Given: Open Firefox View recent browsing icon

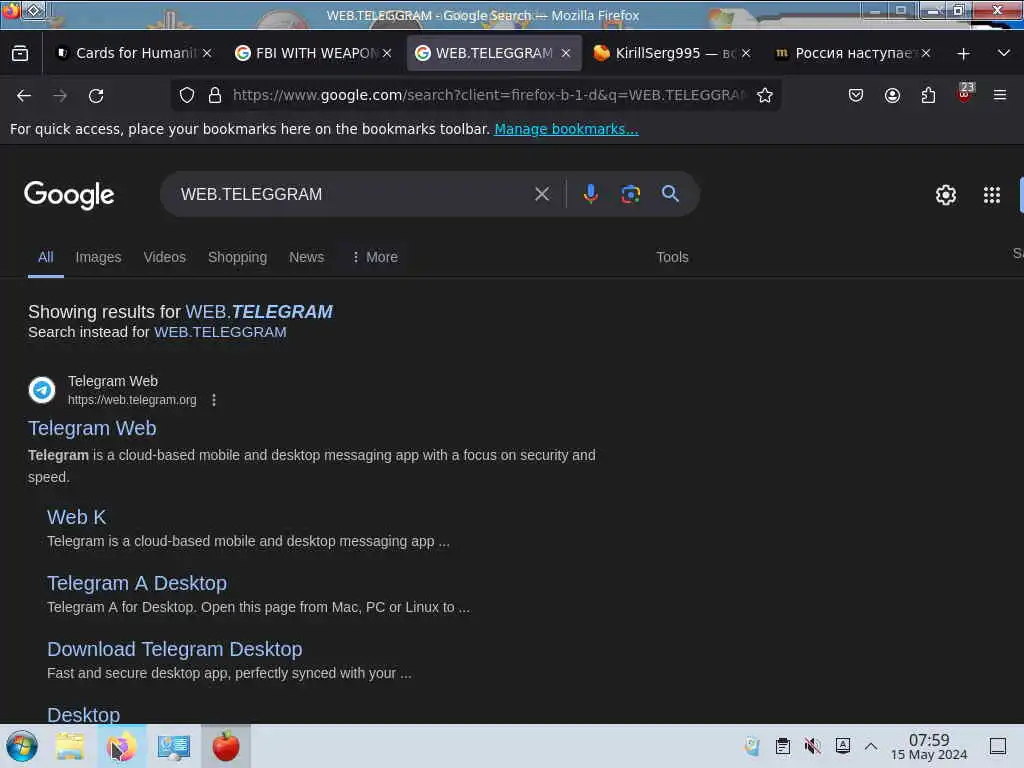Looking at the screenshot, I should point(20,53).
